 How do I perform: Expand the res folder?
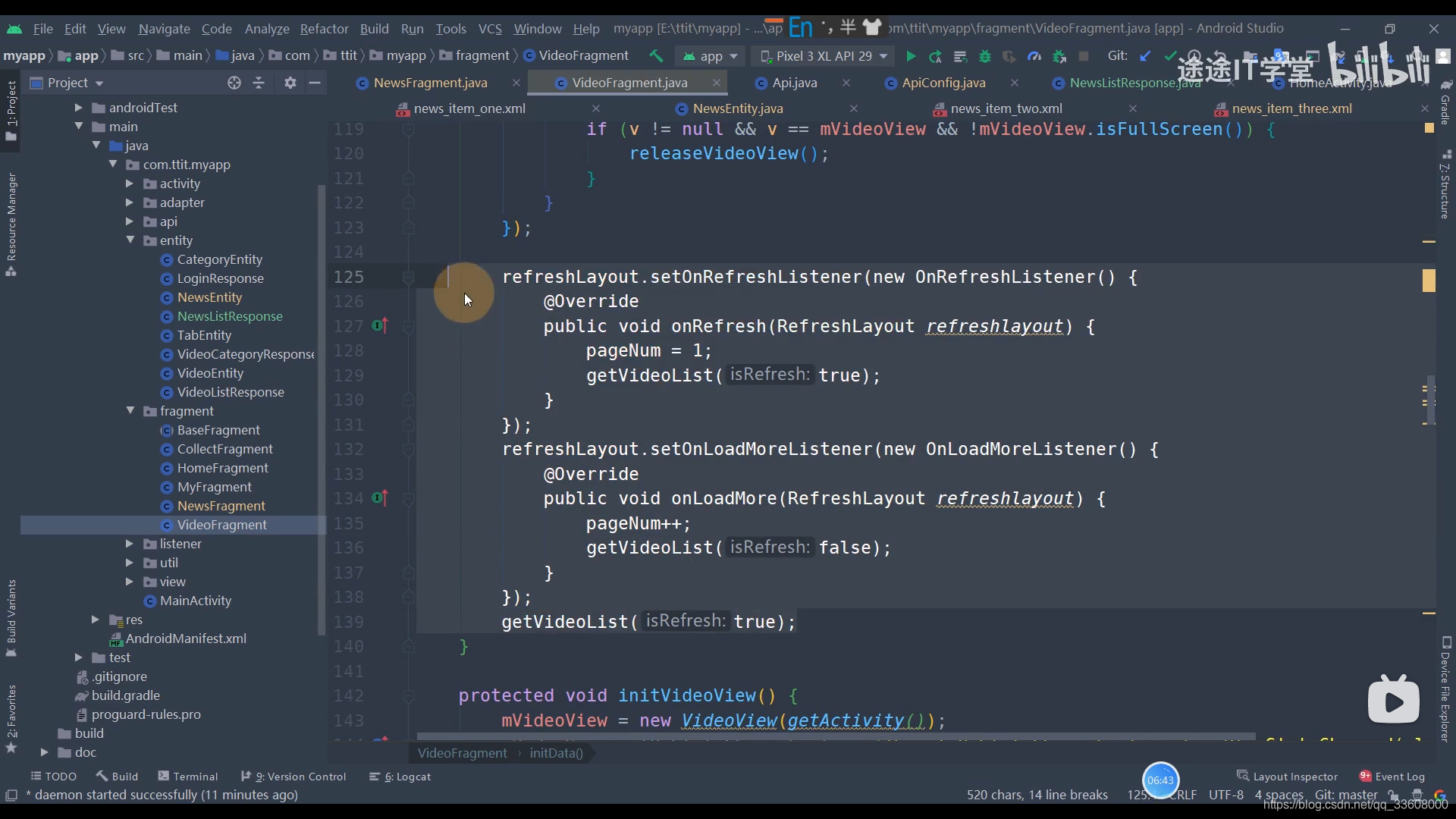pos(95,620)
